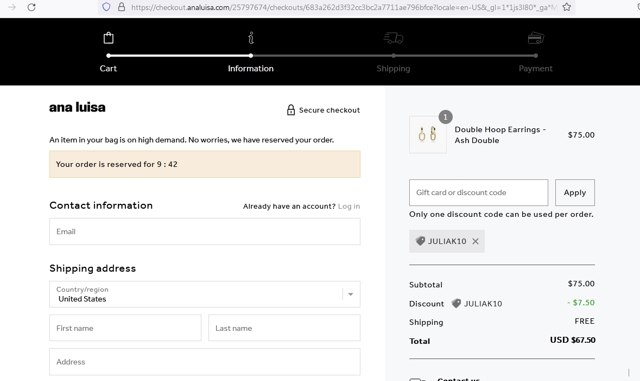Focus the Gift card or discount code field
Screen dimensions: 640x381
(478, 192)
